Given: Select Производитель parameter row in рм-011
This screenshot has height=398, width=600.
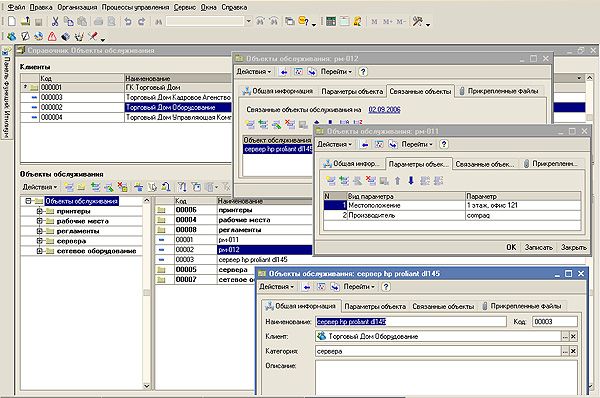Looking at the screenshot, I should 452,215.
